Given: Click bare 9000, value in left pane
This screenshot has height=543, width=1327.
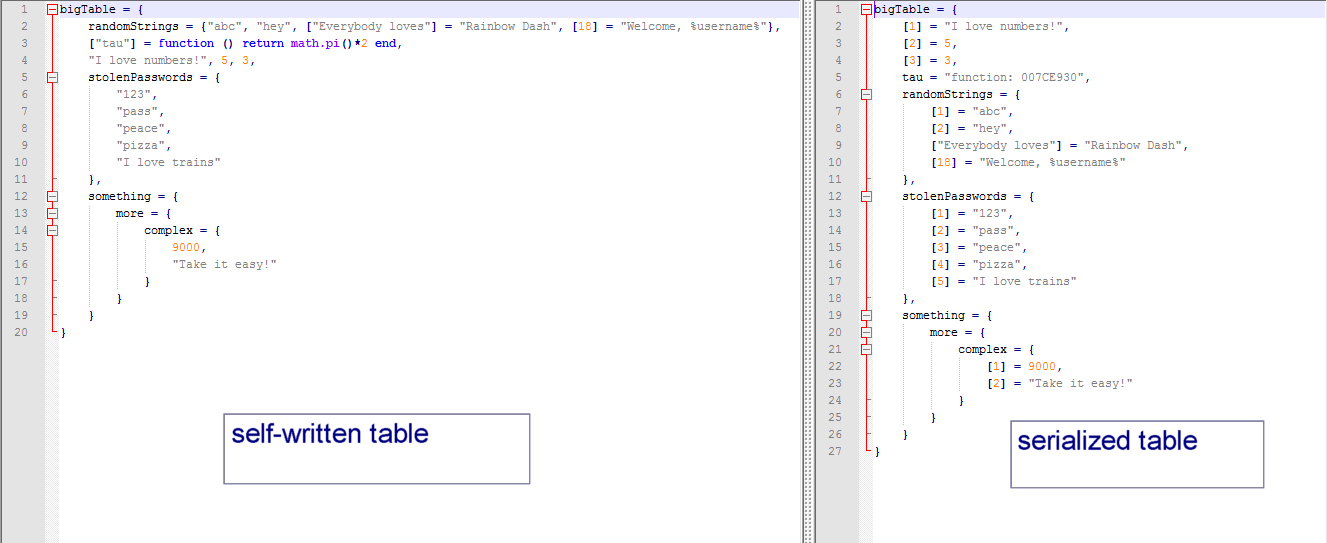Looking at the screenshot, I should (187, 247).
